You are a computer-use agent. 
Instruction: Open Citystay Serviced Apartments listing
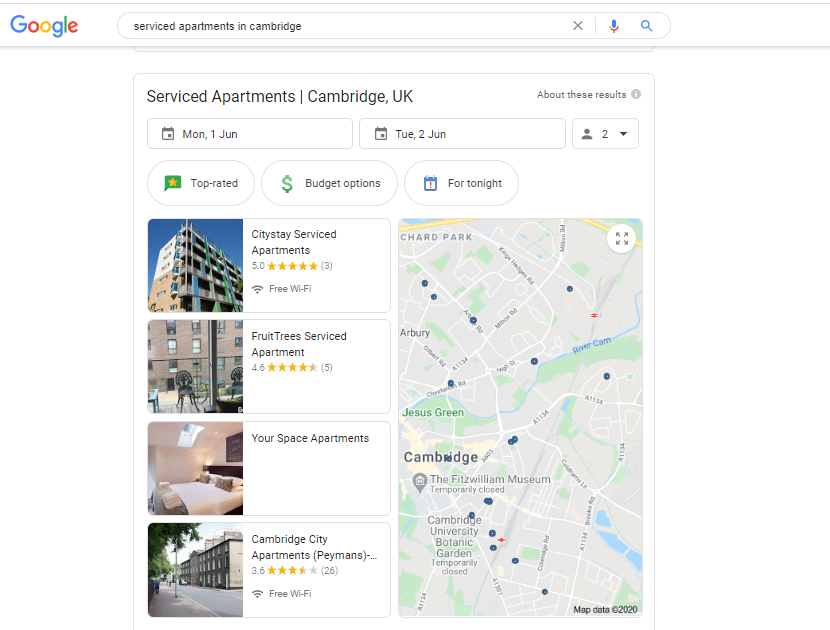pos(269,265)
